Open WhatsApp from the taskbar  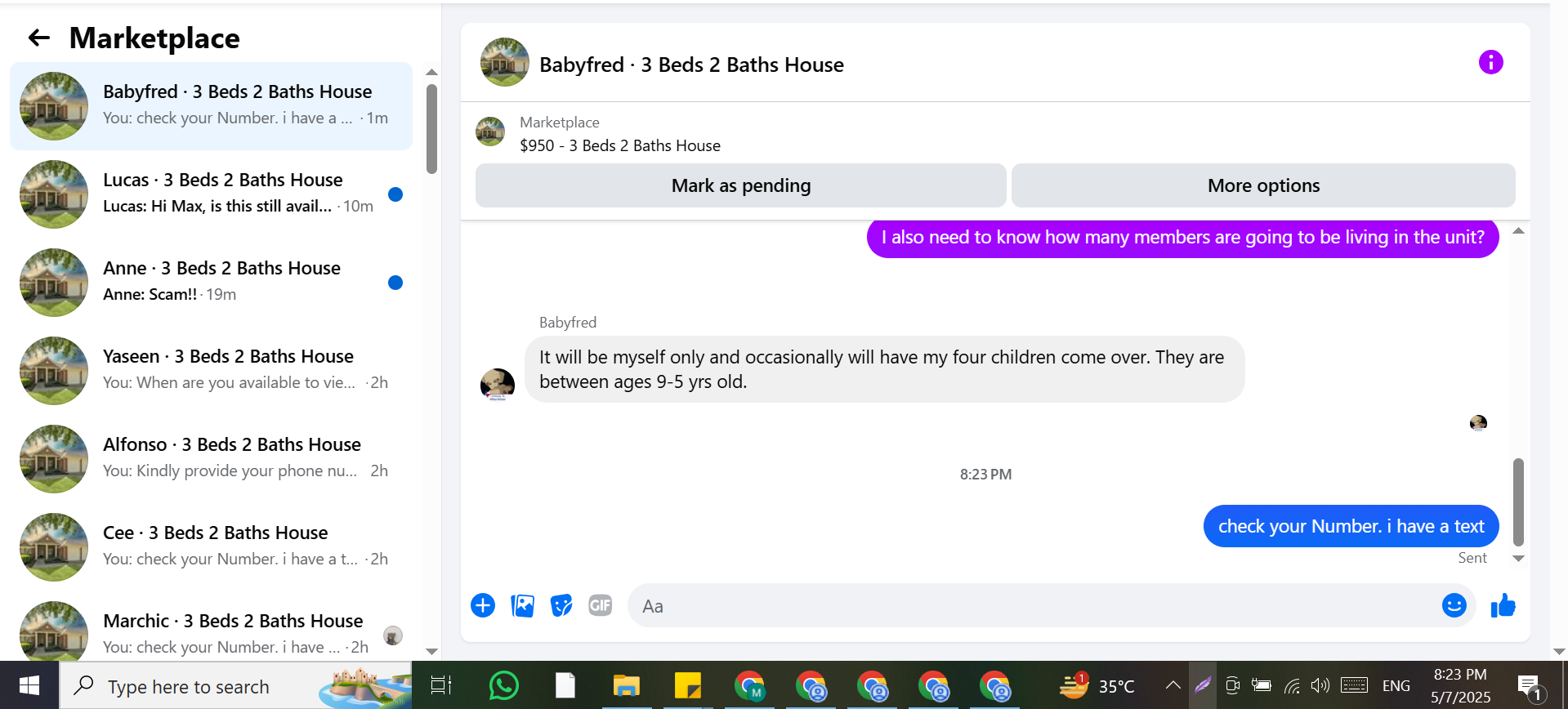503,685
